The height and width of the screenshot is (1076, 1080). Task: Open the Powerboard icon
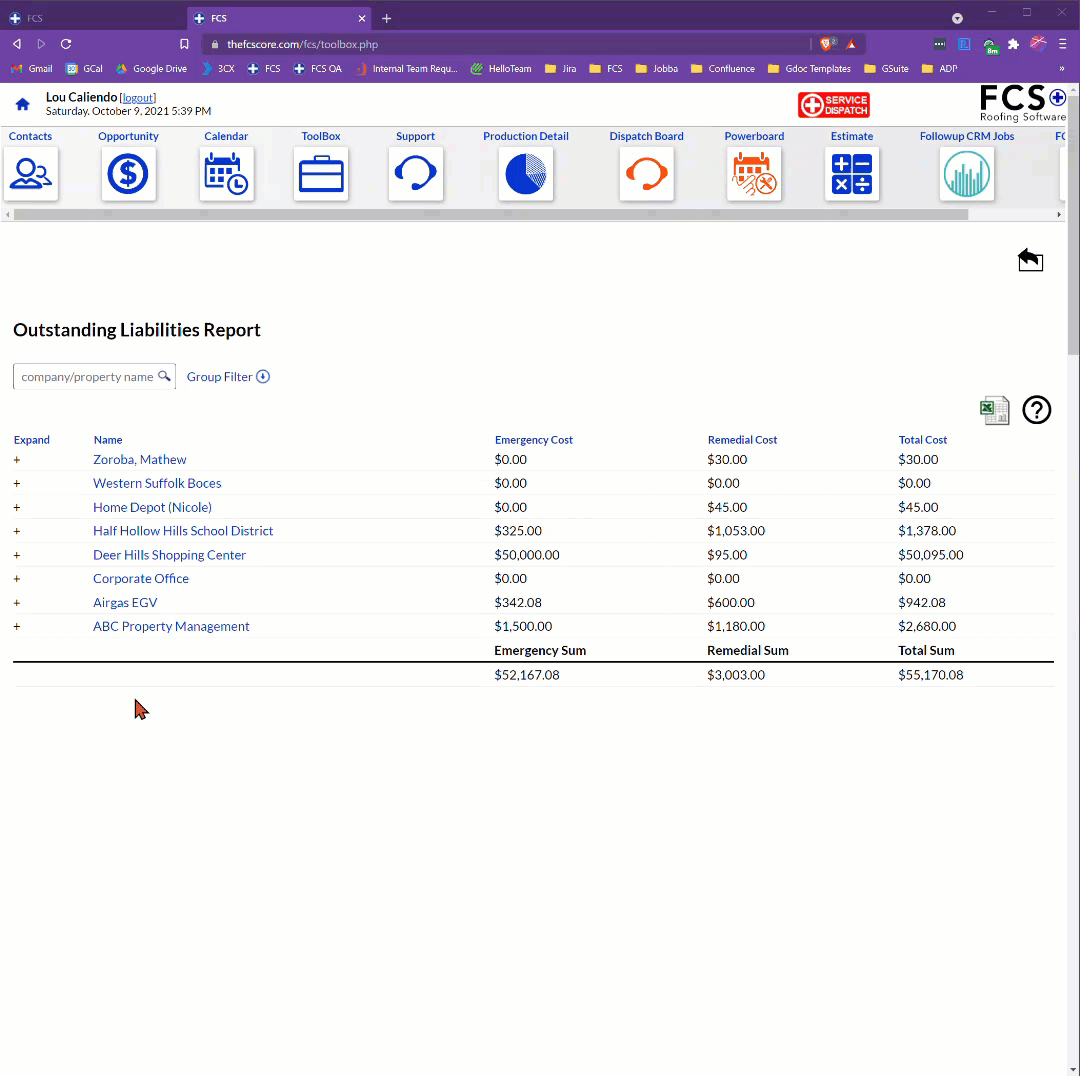click(754, 174)
